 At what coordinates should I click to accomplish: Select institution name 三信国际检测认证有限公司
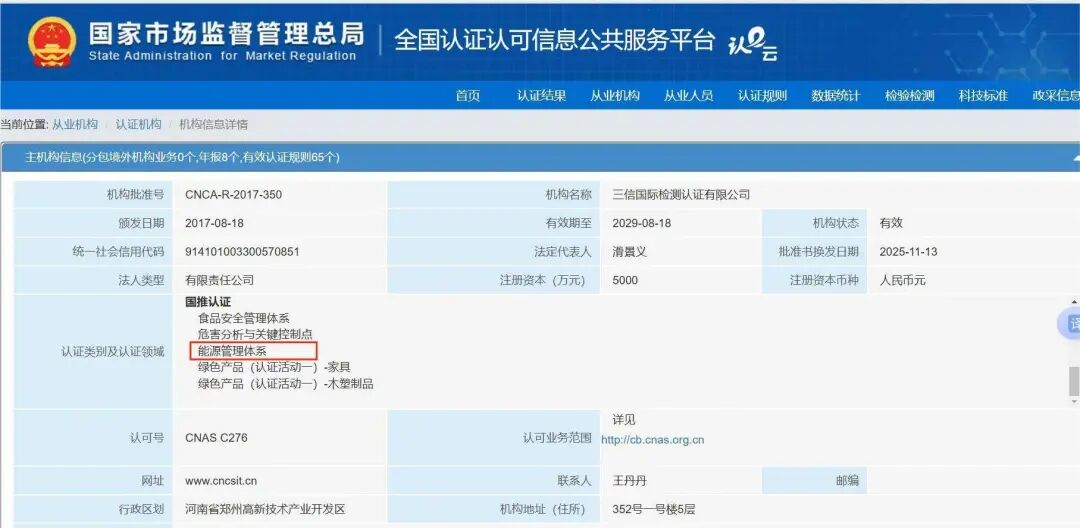pyautogui.click(x=681, y=195)
